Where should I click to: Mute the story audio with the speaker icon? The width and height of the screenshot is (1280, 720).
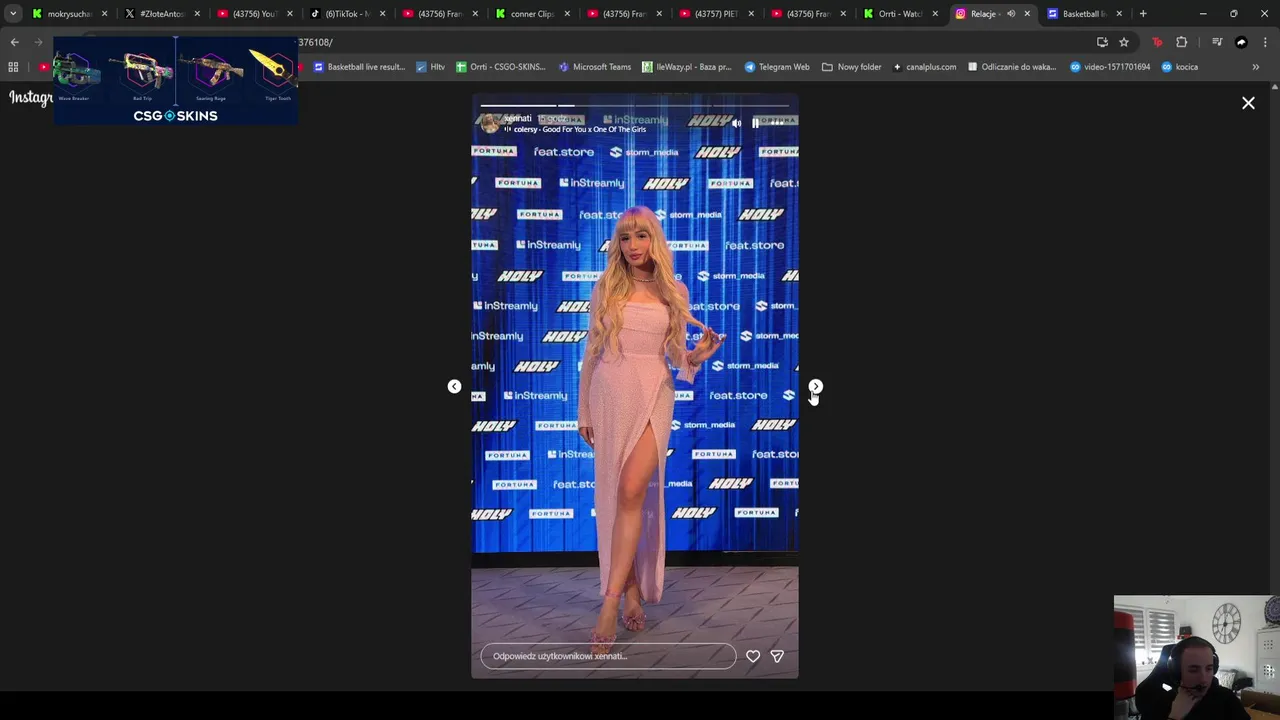coord(737,123)
